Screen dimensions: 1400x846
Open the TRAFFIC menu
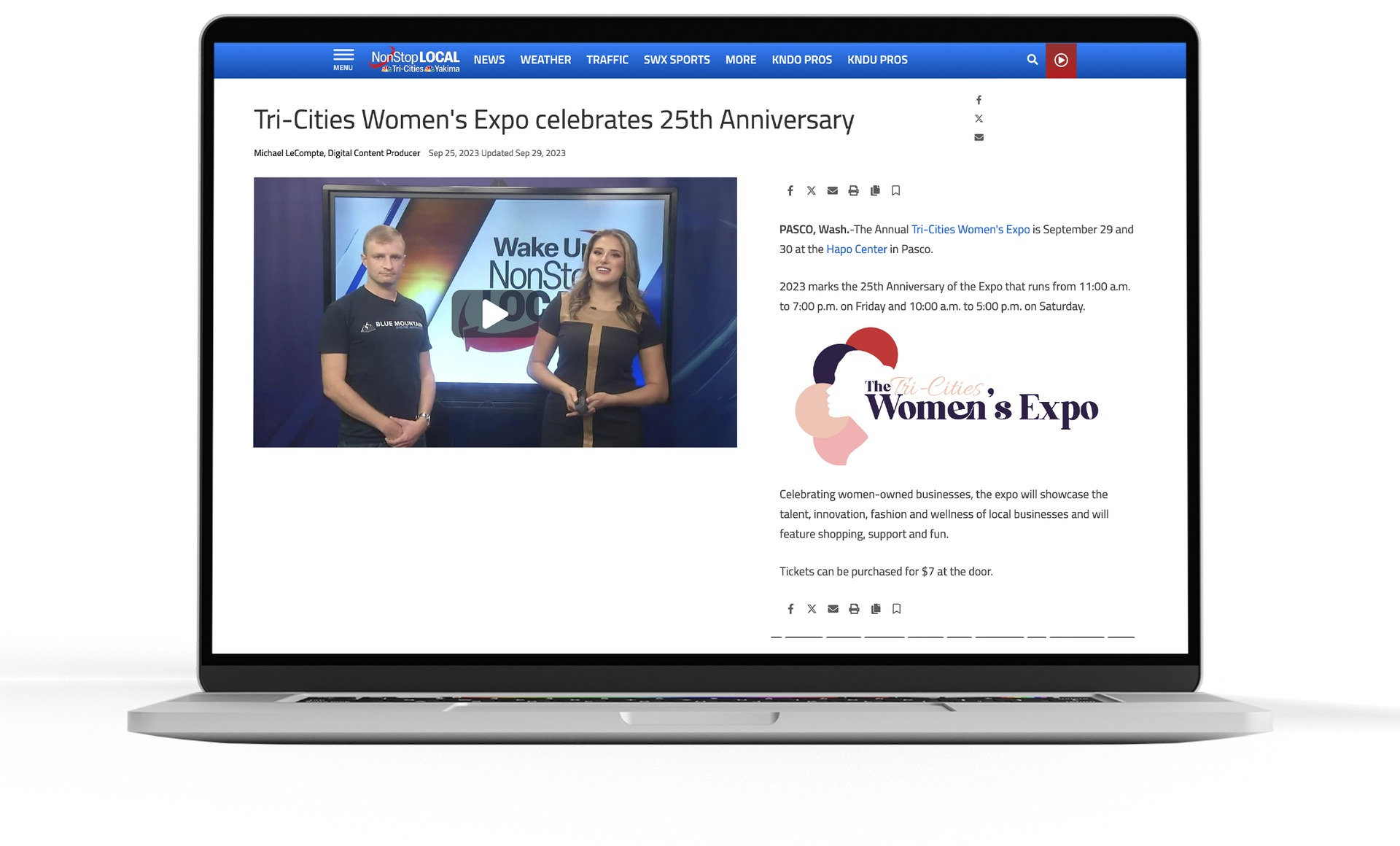pyautogui.click(x=607, y=60)
